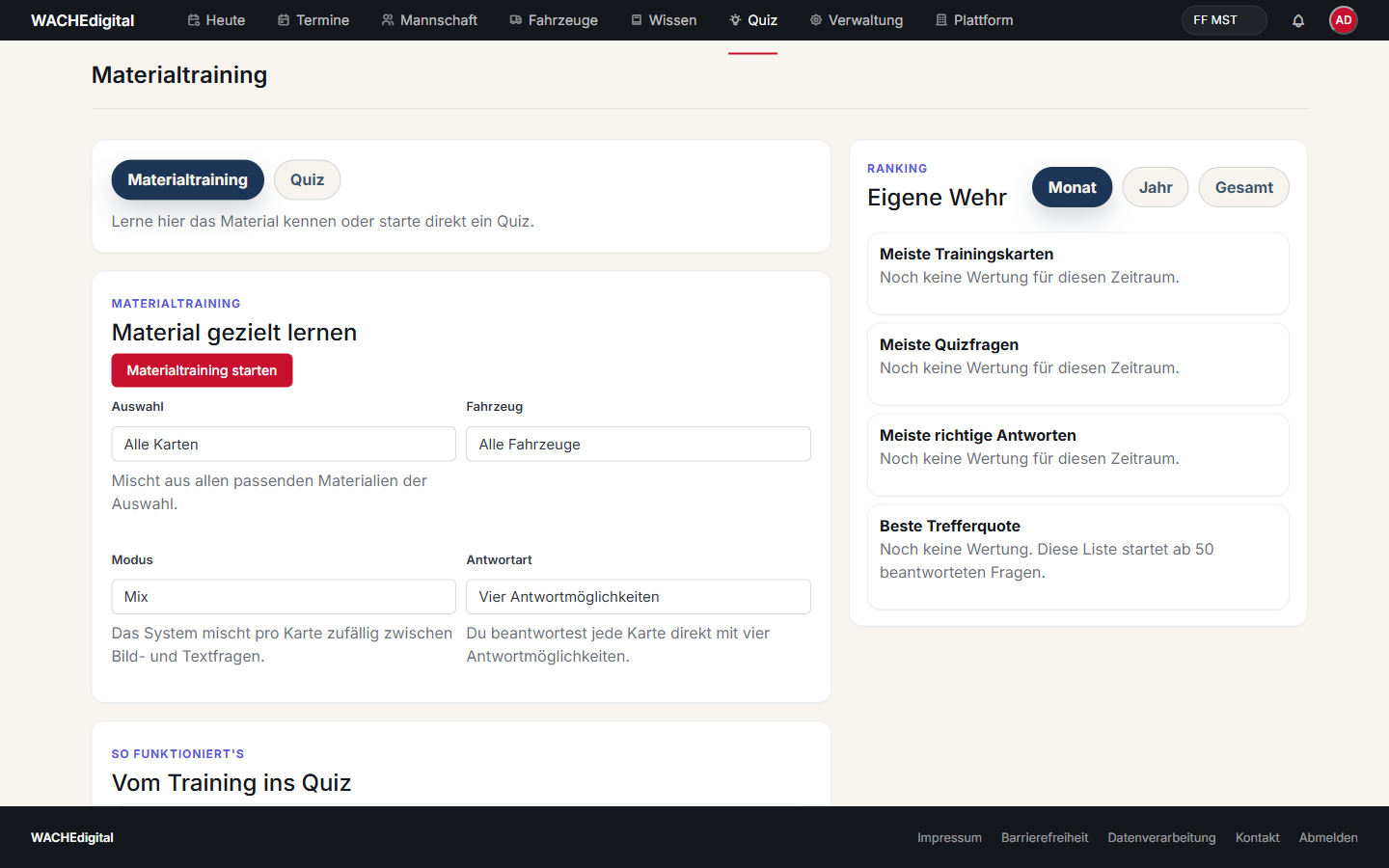
Task: Click the Vom Training ins Quiz heading
Action: (x=231, y=783)
